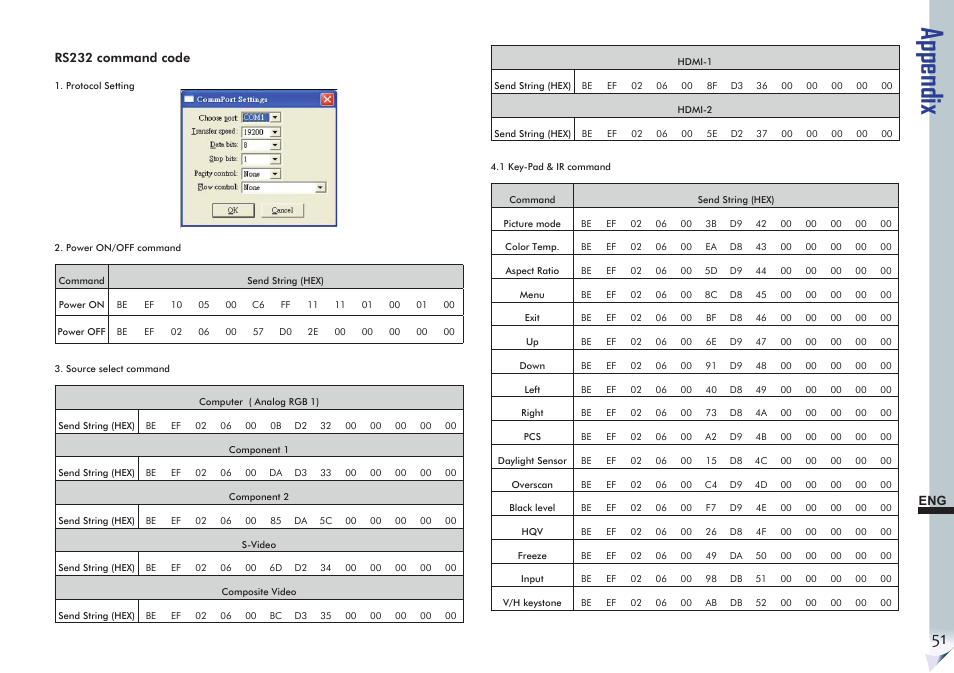Open the Flow control dropdown
Screen dimensions: 954x673
[x=284, y=187]
